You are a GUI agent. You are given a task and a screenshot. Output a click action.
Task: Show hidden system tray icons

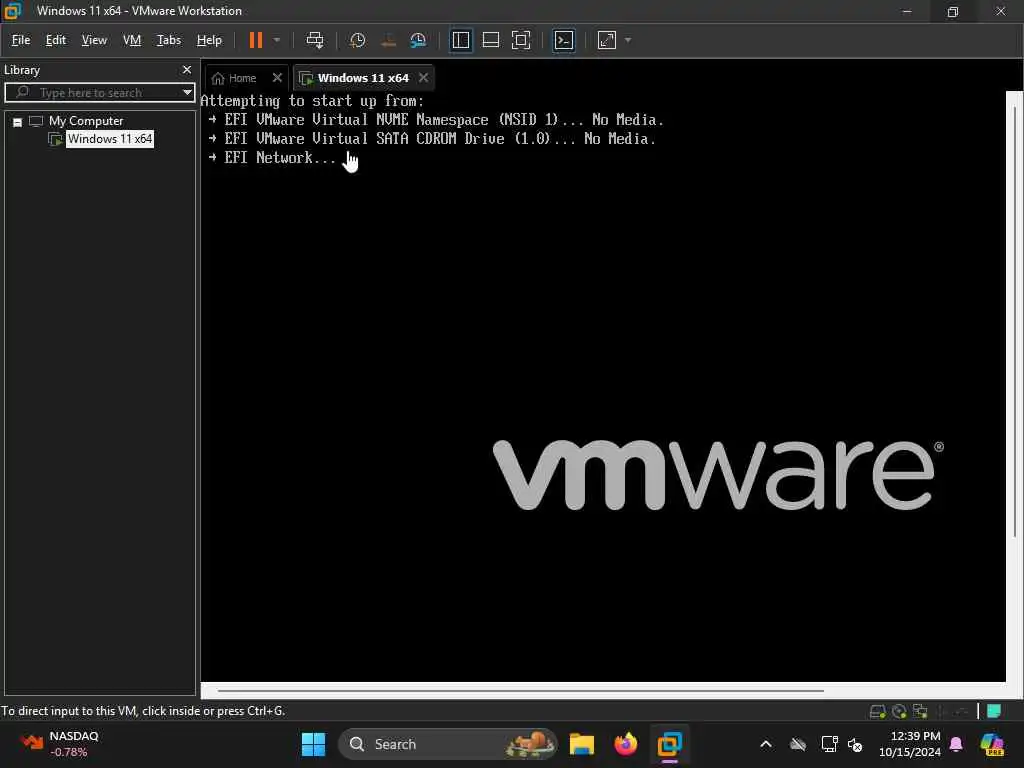[766, 744]
